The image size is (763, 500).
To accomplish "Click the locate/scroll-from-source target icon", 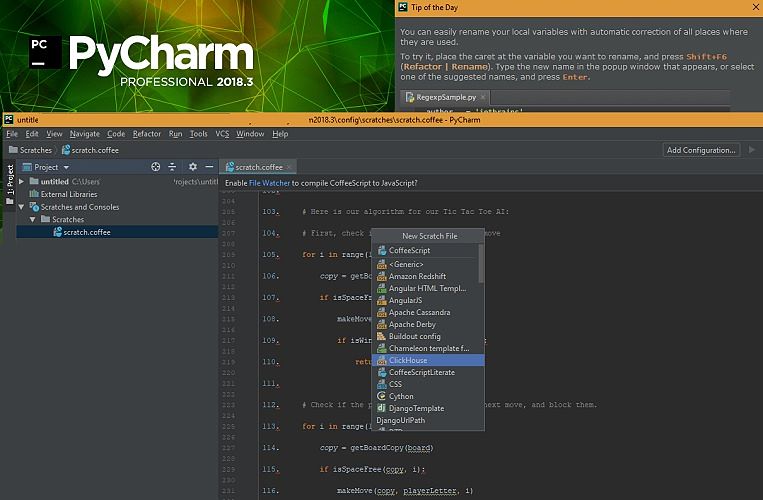I will (156, 167).
